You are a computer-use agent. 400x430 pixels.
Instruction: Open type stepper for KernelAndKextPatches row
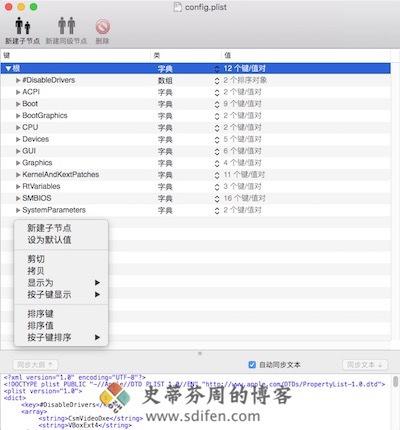pyautogui.click(x=217, y=175)
